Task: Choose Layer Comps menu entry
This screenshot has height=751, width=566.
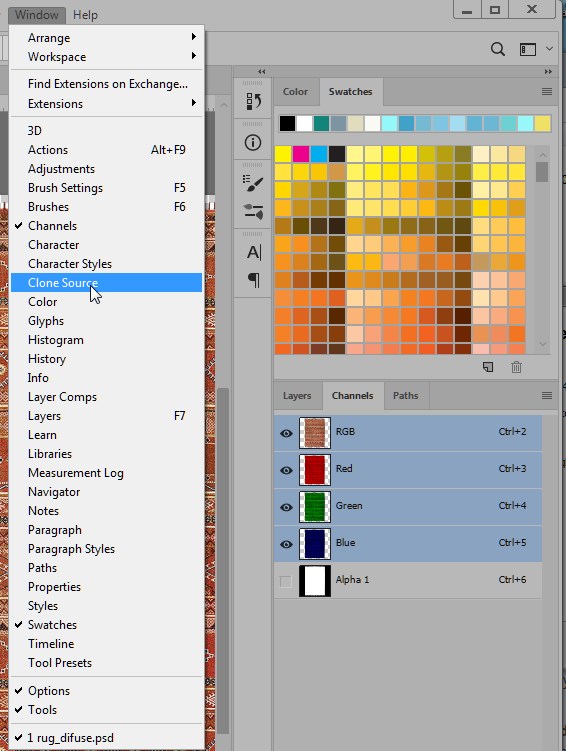Action: tap(106, 397)
